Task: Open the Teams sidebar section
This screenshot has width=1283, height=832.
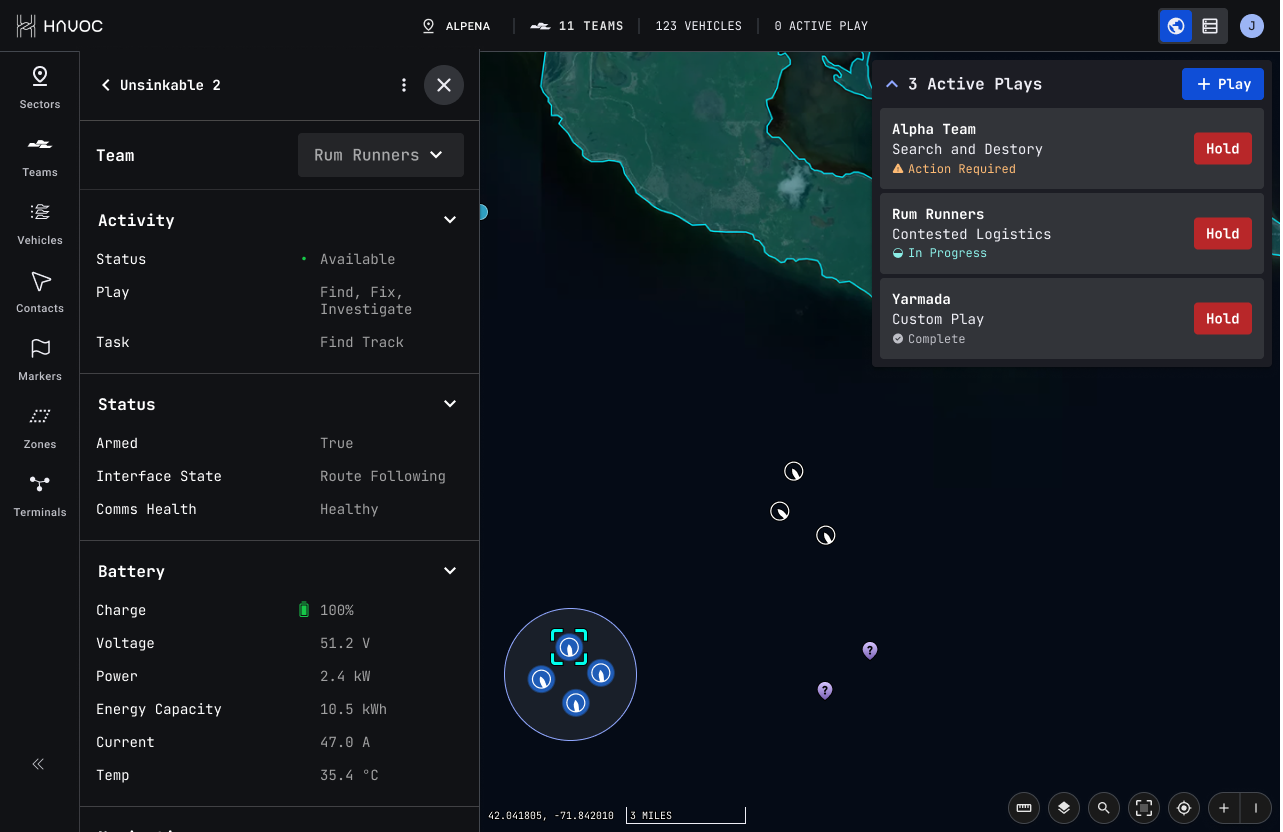Action: pos(40,156)
